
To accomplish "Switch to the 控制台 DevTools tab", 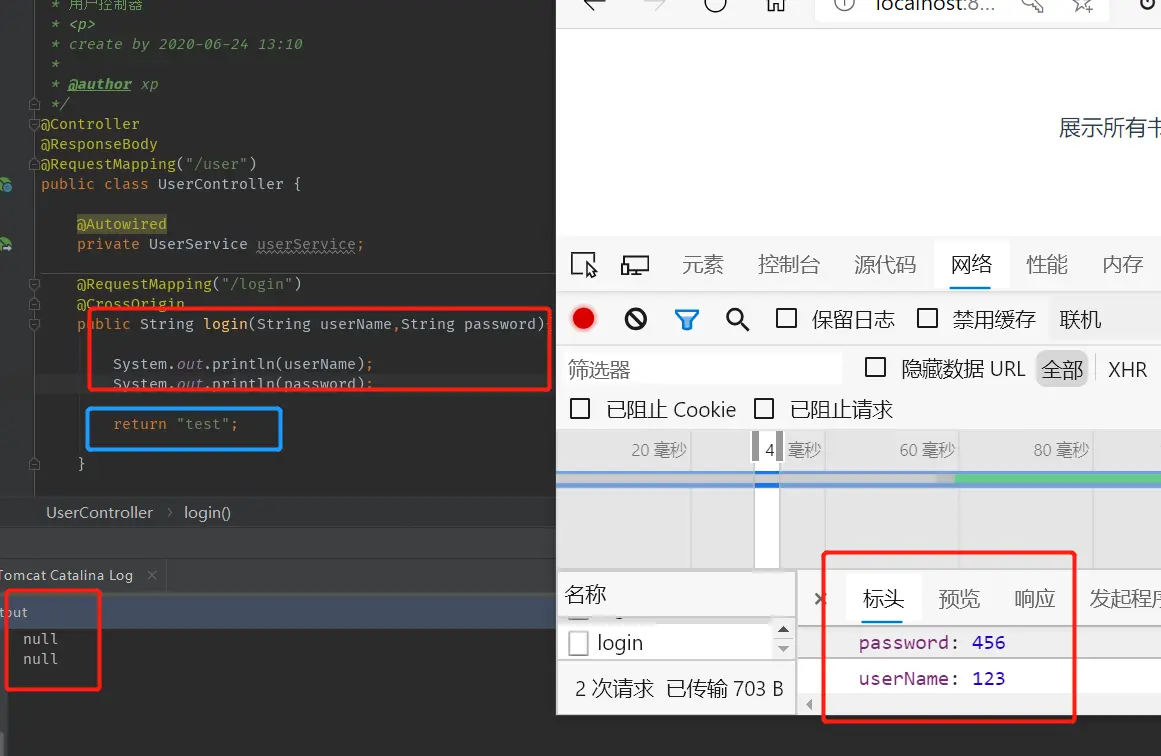I will coord(789,264).
